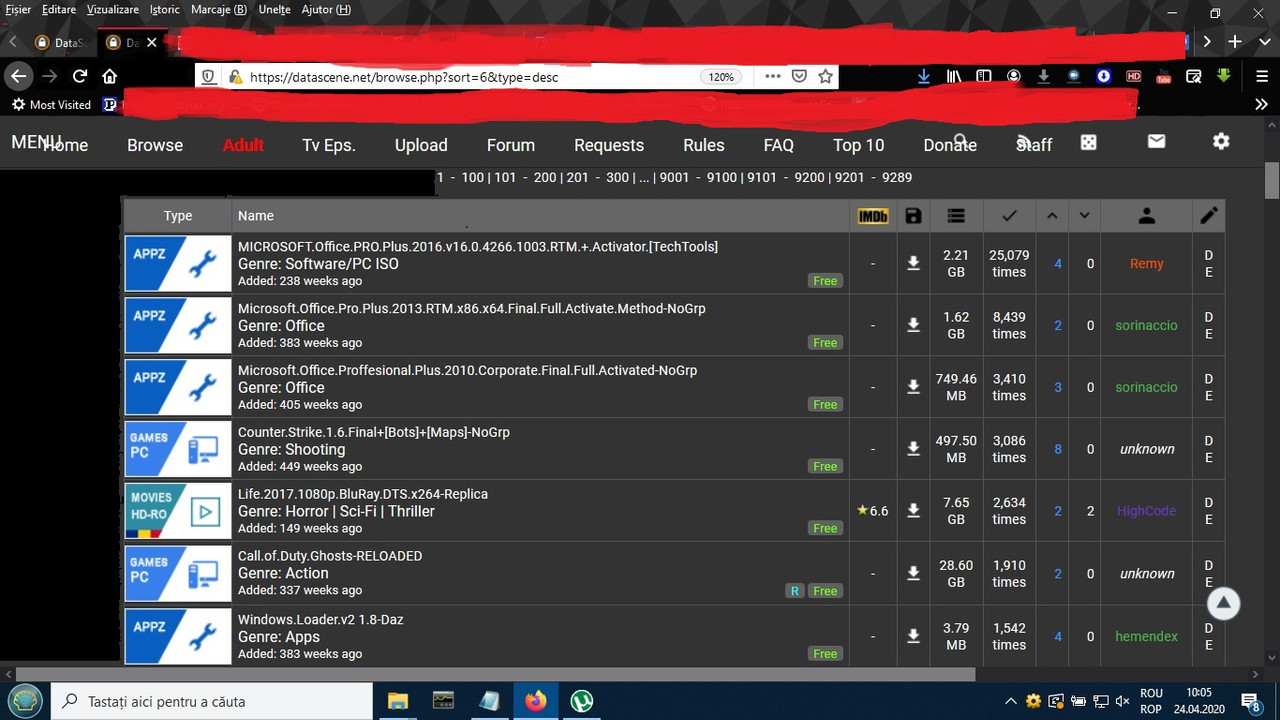Bookmark this page with the star icon
The height and width of the screenshot is (720, 1280).
[x=825, y=76]
